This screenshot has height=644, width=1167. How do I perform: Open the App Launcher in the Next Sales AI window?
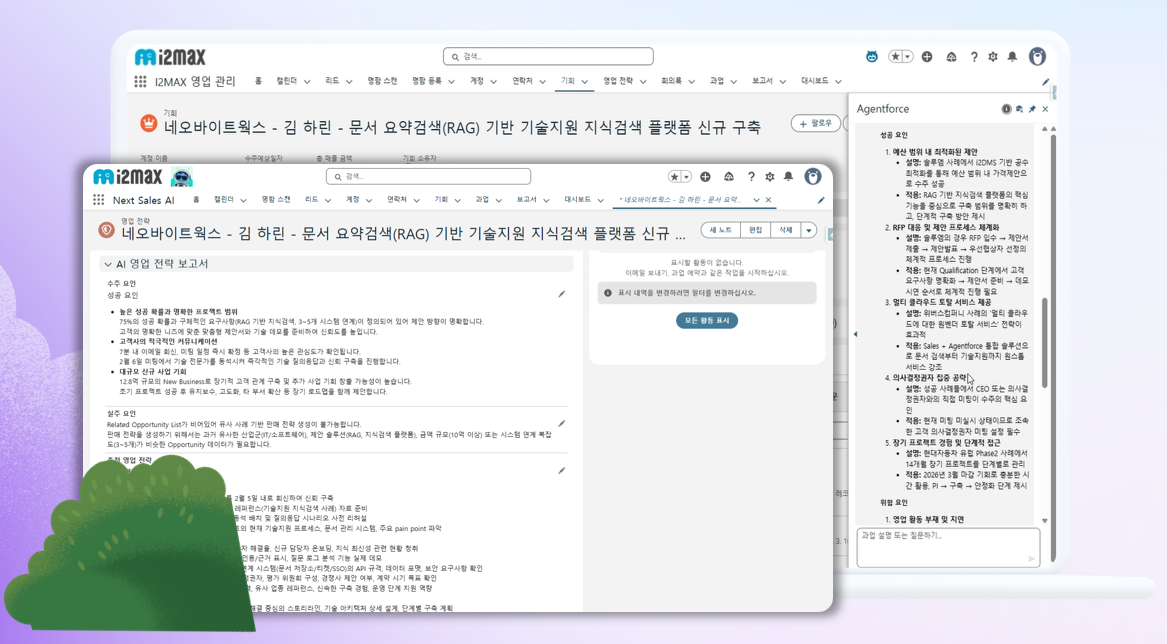click(98, 200)
